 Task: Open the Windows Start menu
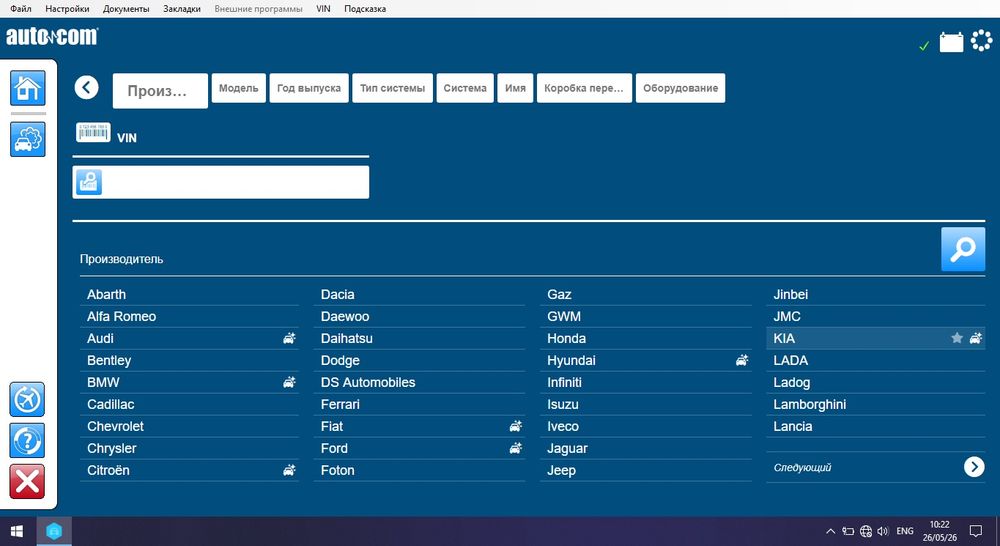17,531
